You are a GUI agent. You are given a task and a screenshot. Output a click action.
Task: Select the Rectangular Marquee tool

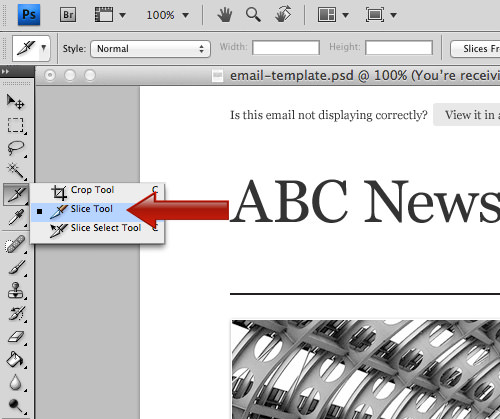[16, 125]
